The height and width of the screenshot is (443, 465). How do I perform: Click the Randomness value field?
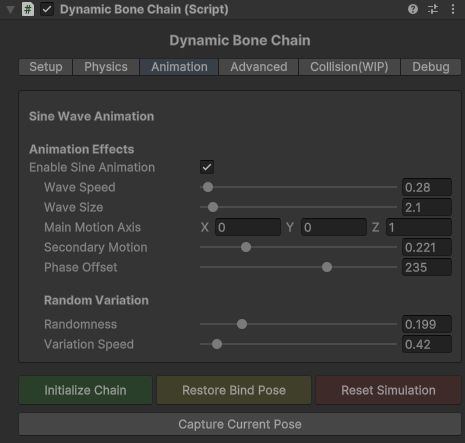tap(427, 324)
